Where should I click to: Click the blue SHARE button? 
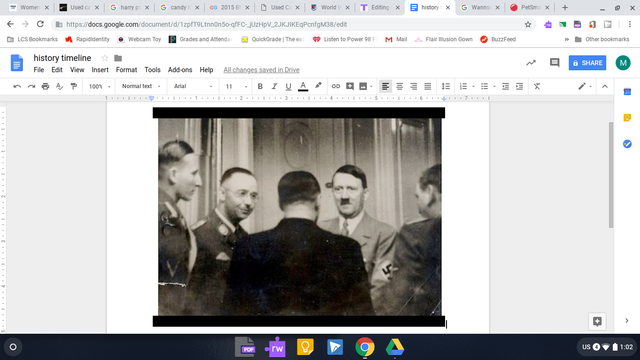tap(587, 63)
